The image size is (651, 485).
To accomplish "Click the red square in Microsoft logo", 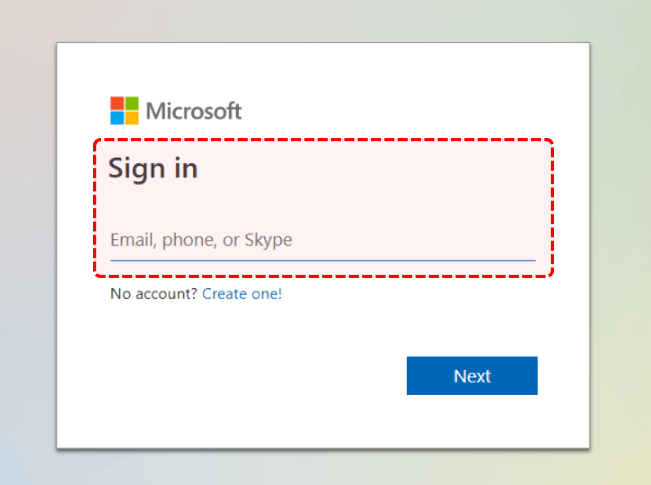I will point(117,103).
